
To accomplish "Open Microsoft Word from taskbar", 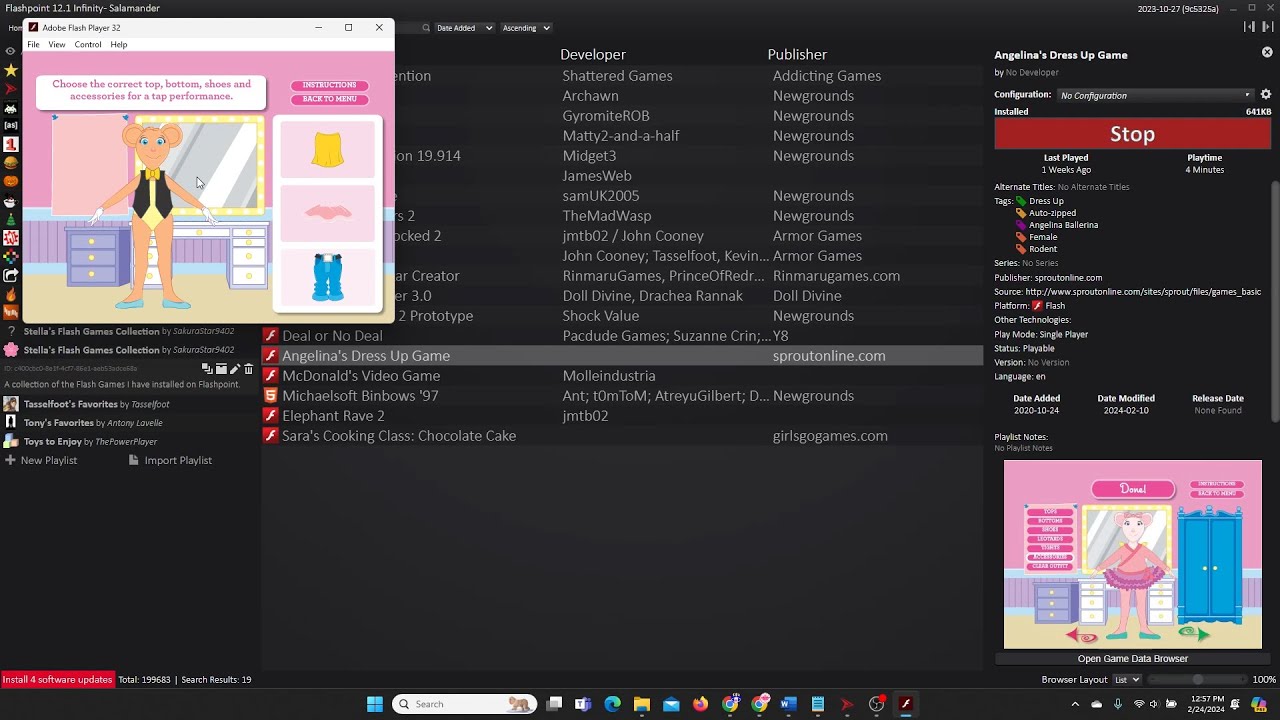I will pos(788,704).
